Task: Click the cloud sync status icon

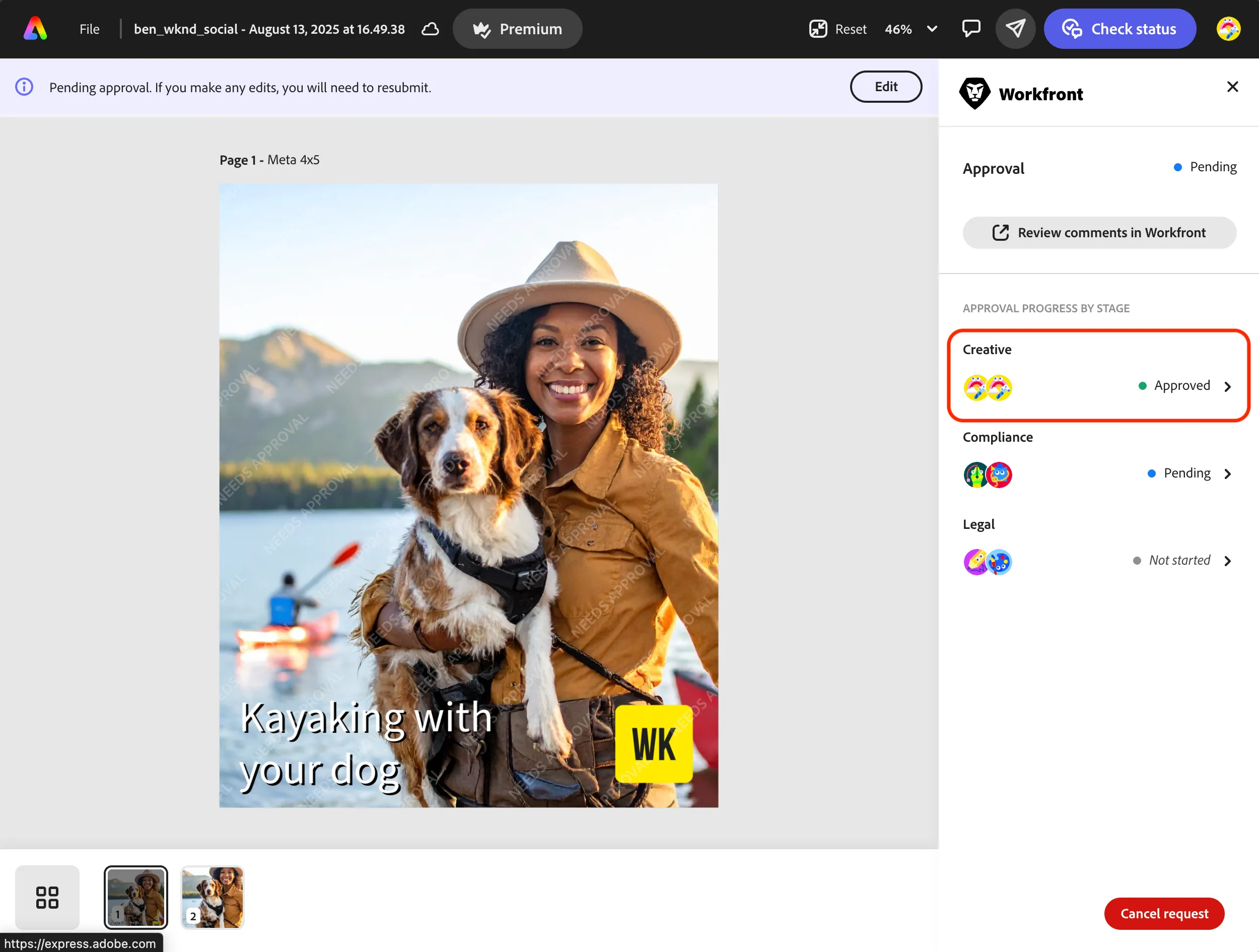Action: 430,29
